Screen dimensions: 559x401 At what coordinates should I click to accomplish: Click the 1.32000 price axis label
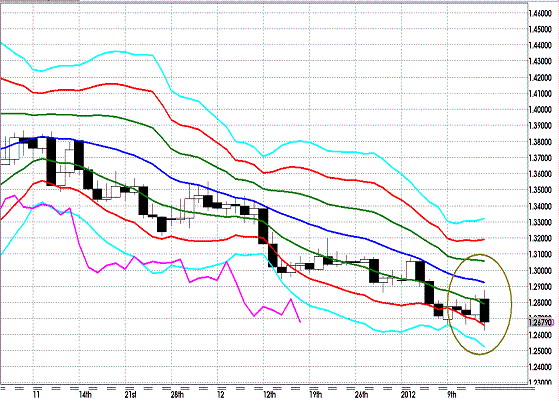point(540,238)
